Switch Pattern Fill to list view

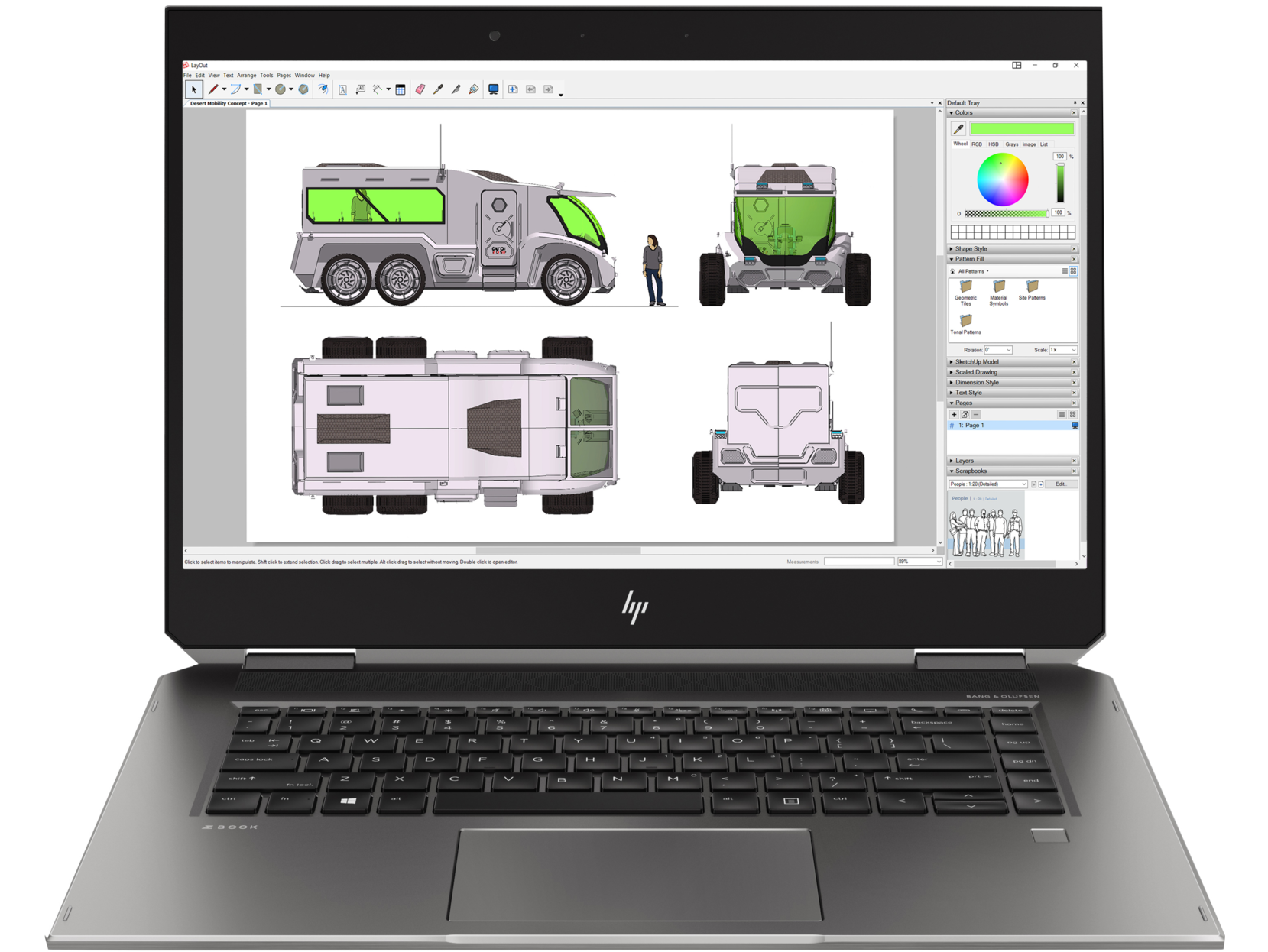pos(1065,271)
